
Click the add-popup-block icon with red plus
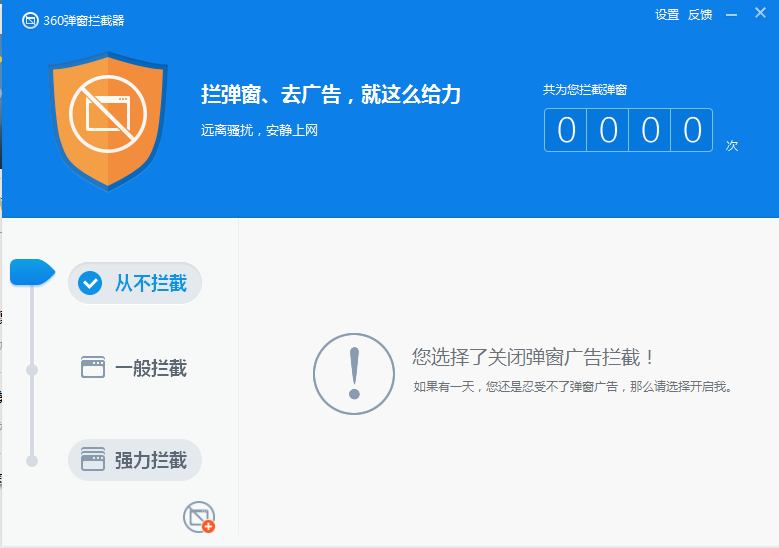pos(199,517)
